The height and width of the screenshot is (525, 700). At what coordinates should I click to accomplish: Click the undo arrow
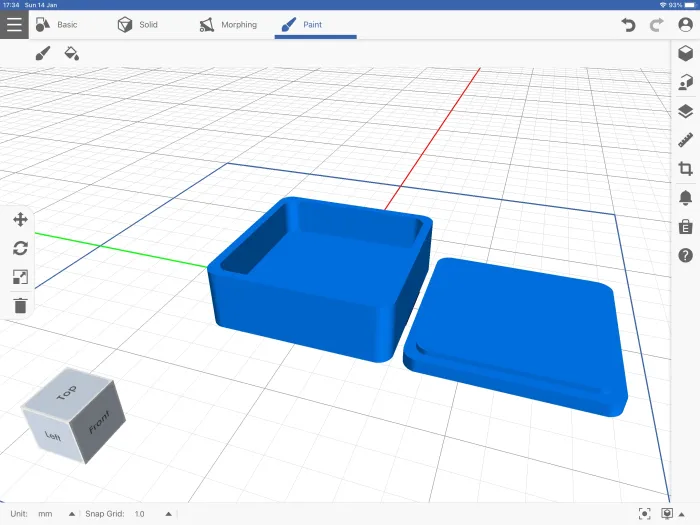coord(628,25)
